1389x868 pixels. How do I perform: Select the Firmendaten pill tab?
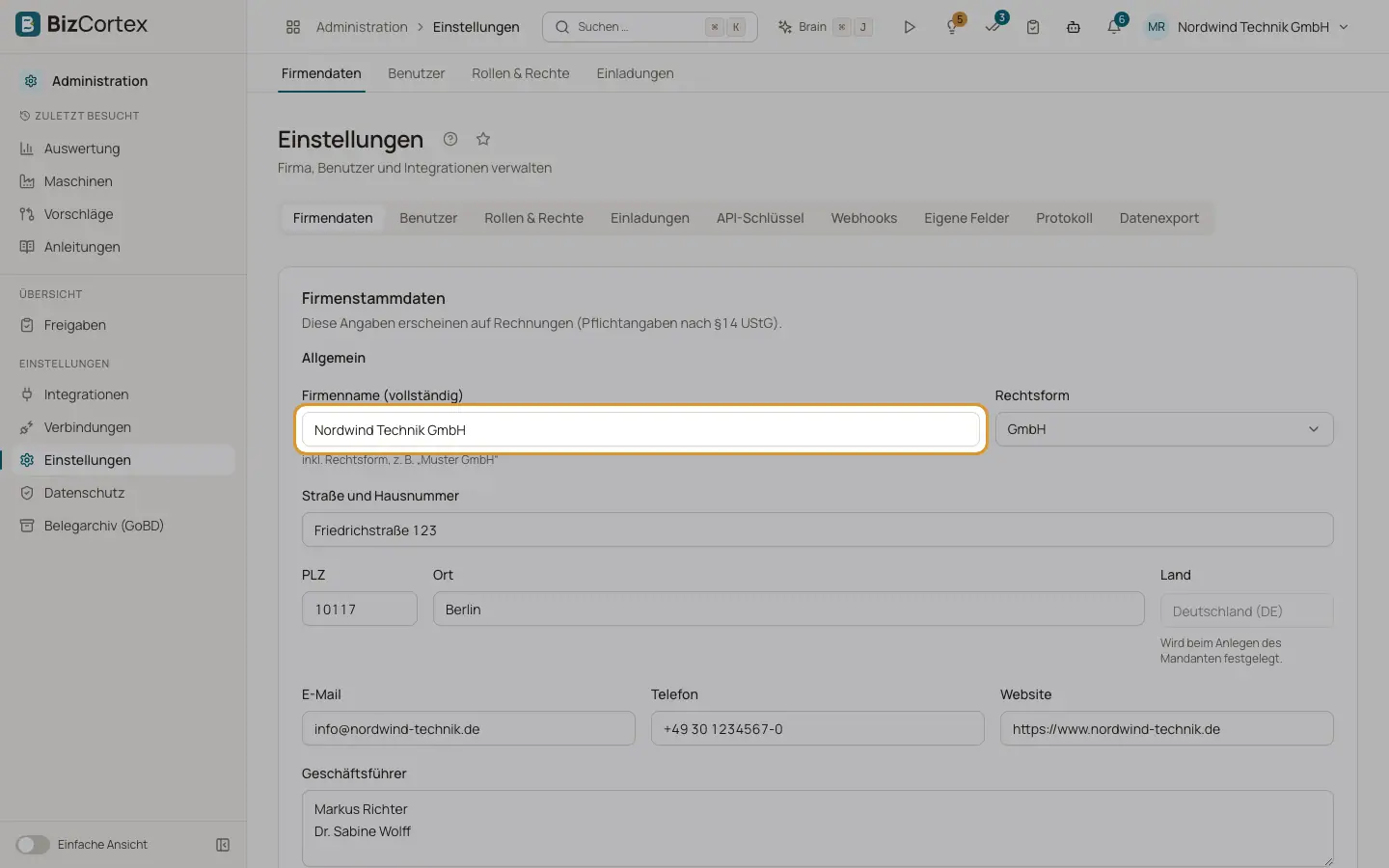point(333,218)
